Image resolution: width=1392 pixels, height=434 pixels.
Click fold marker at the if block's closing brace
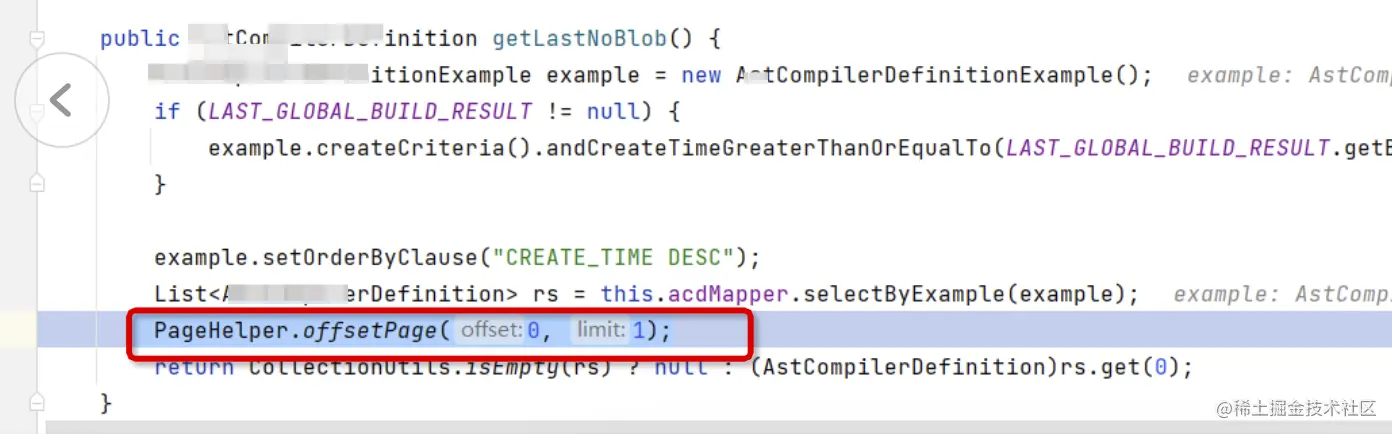(37, 184)
